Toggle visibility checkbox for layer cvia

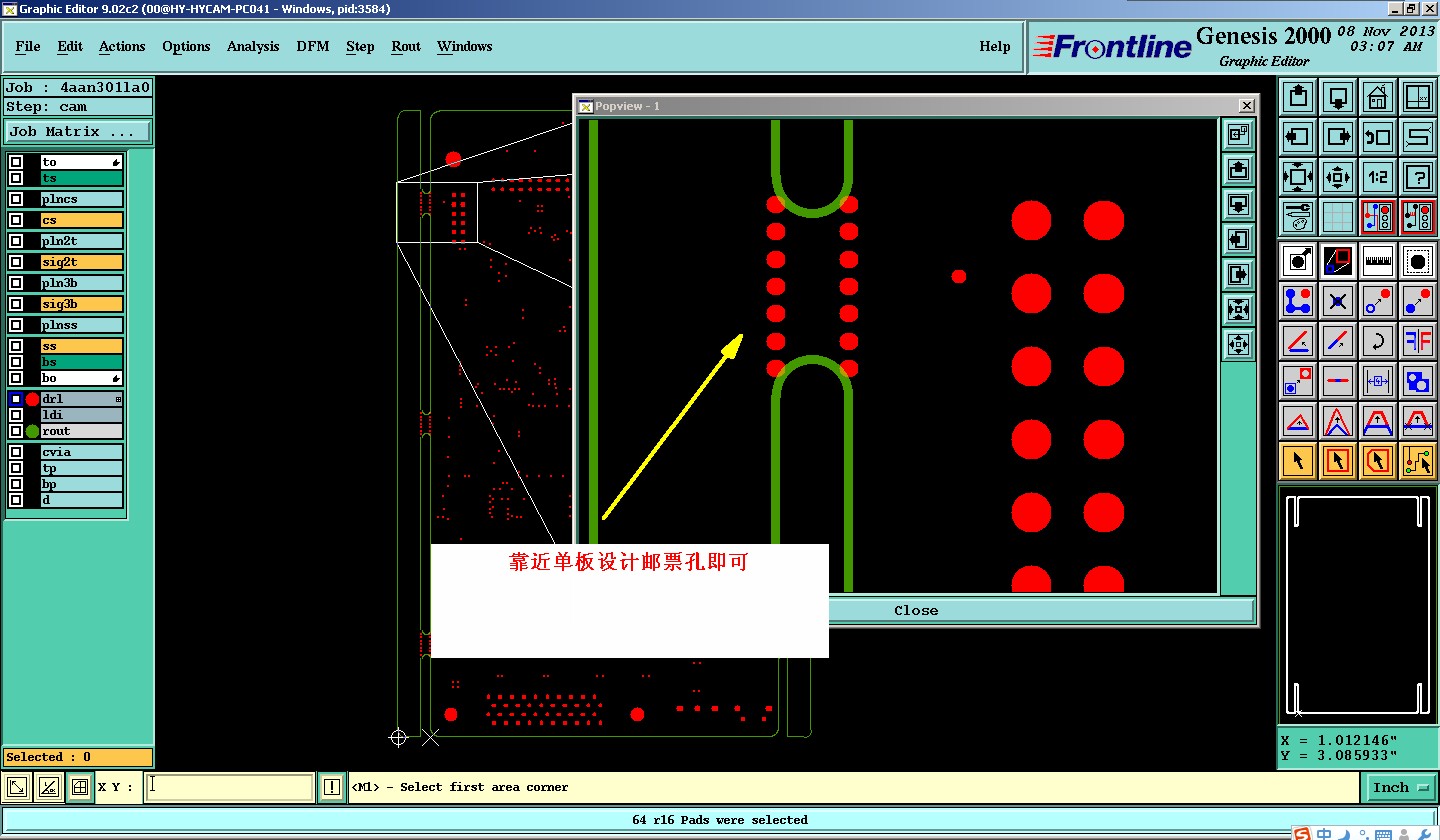click(16, 452)
